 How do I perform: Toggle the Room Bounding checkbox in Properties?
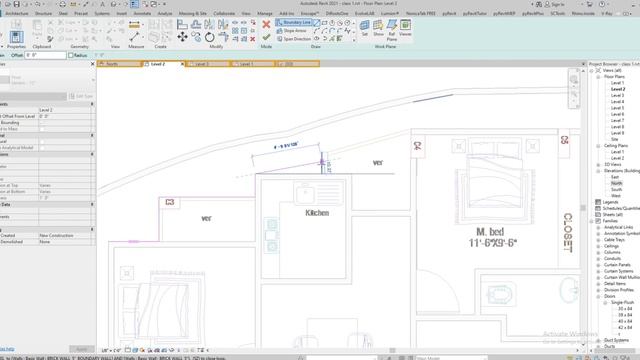point(42,122)
